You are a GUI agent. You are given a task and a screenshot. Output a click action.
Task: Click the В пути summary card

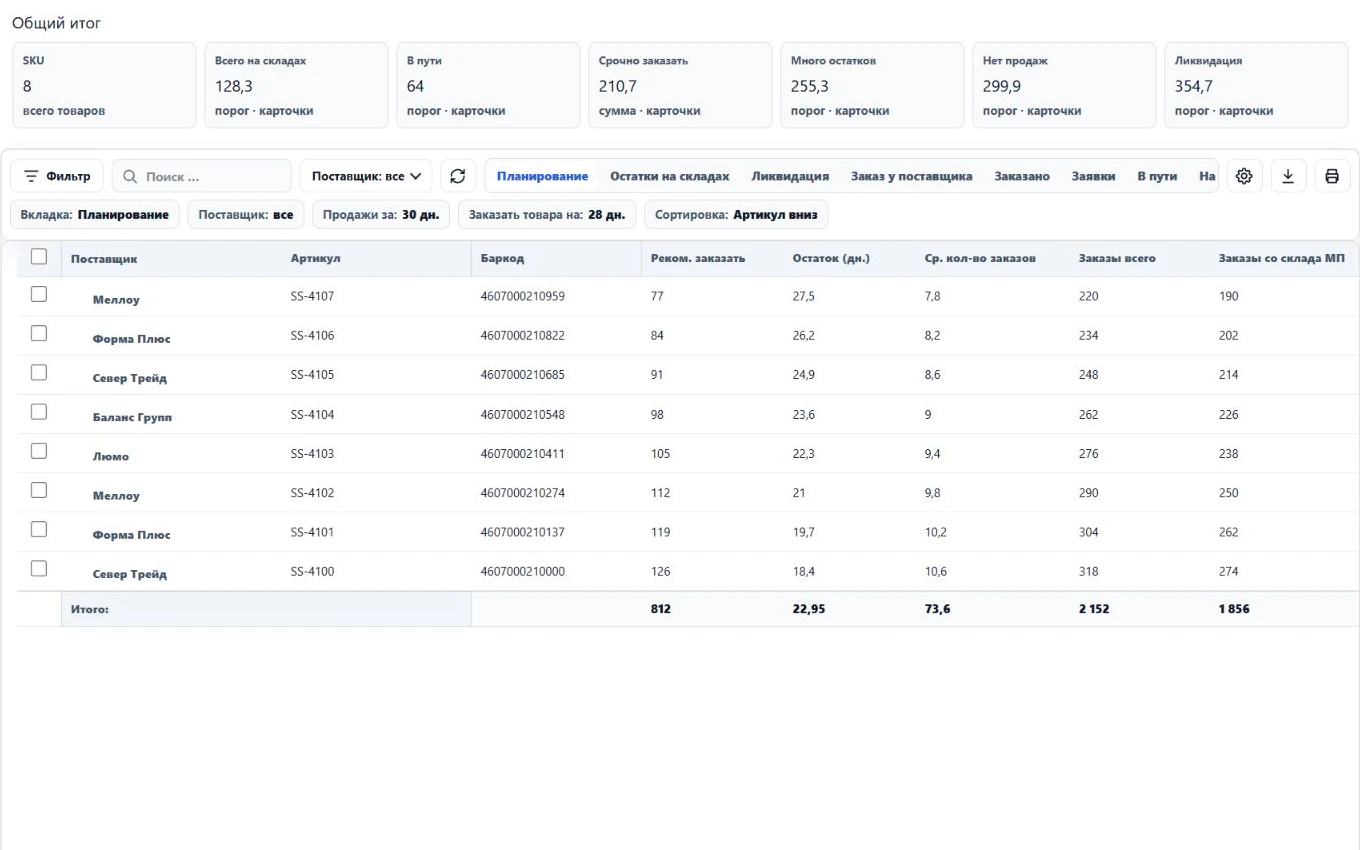(x=488, y=85)
